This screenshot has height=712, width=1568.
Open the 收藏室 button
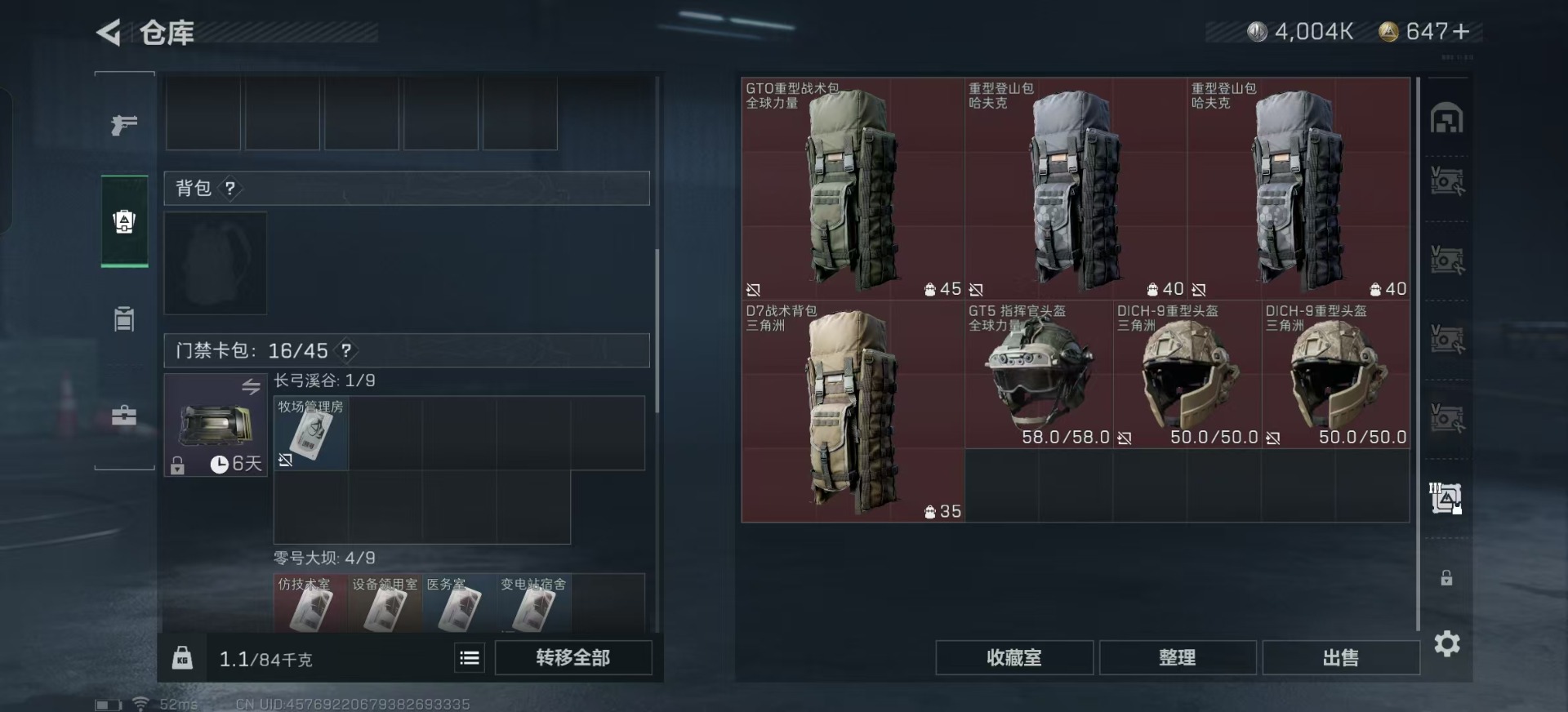[1013, 658]
